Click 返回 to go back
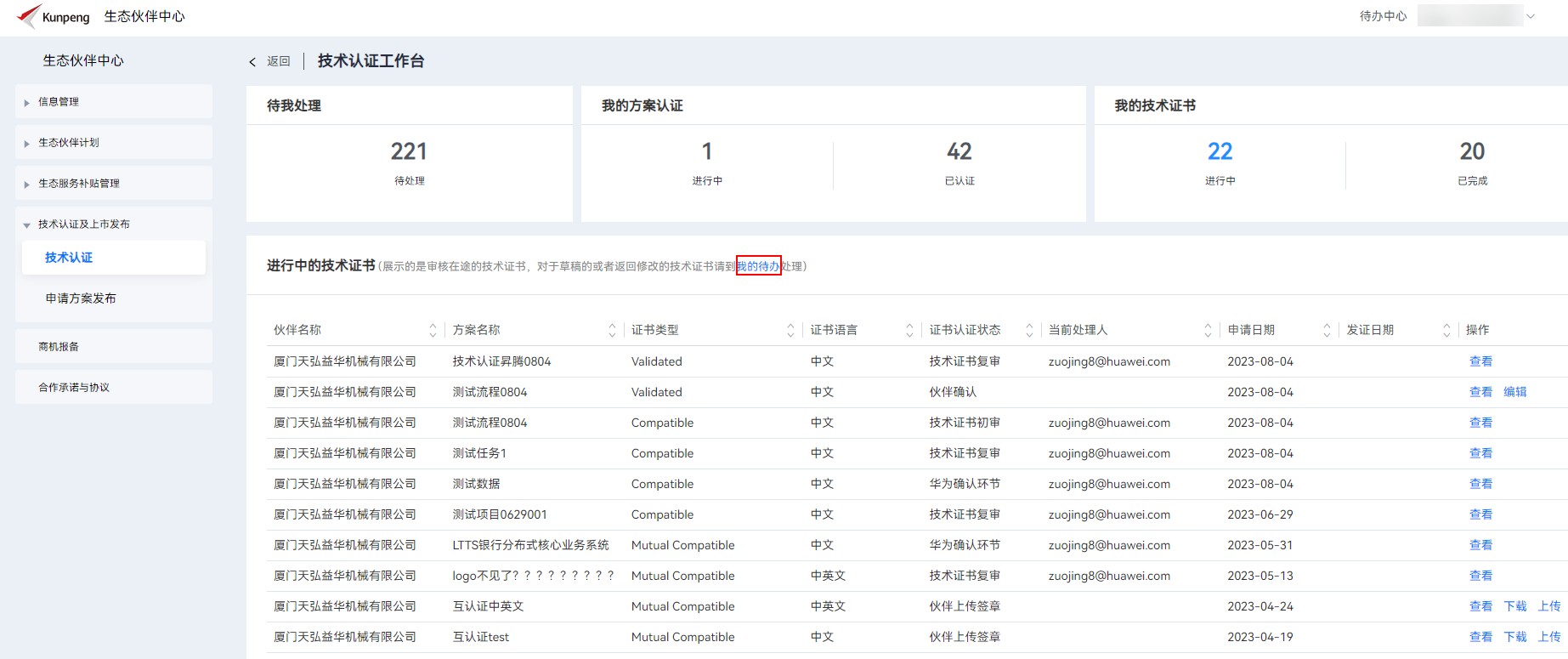Image resolution: width=1568 pixels, height=659 pixels. (x=279, y=61)
